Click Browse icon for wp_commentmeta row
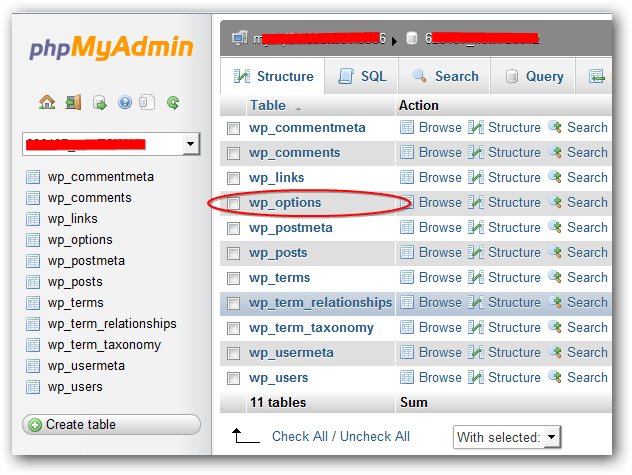Image resolution: width=632 pixels, height=475 pixels. tap(407, 127)
